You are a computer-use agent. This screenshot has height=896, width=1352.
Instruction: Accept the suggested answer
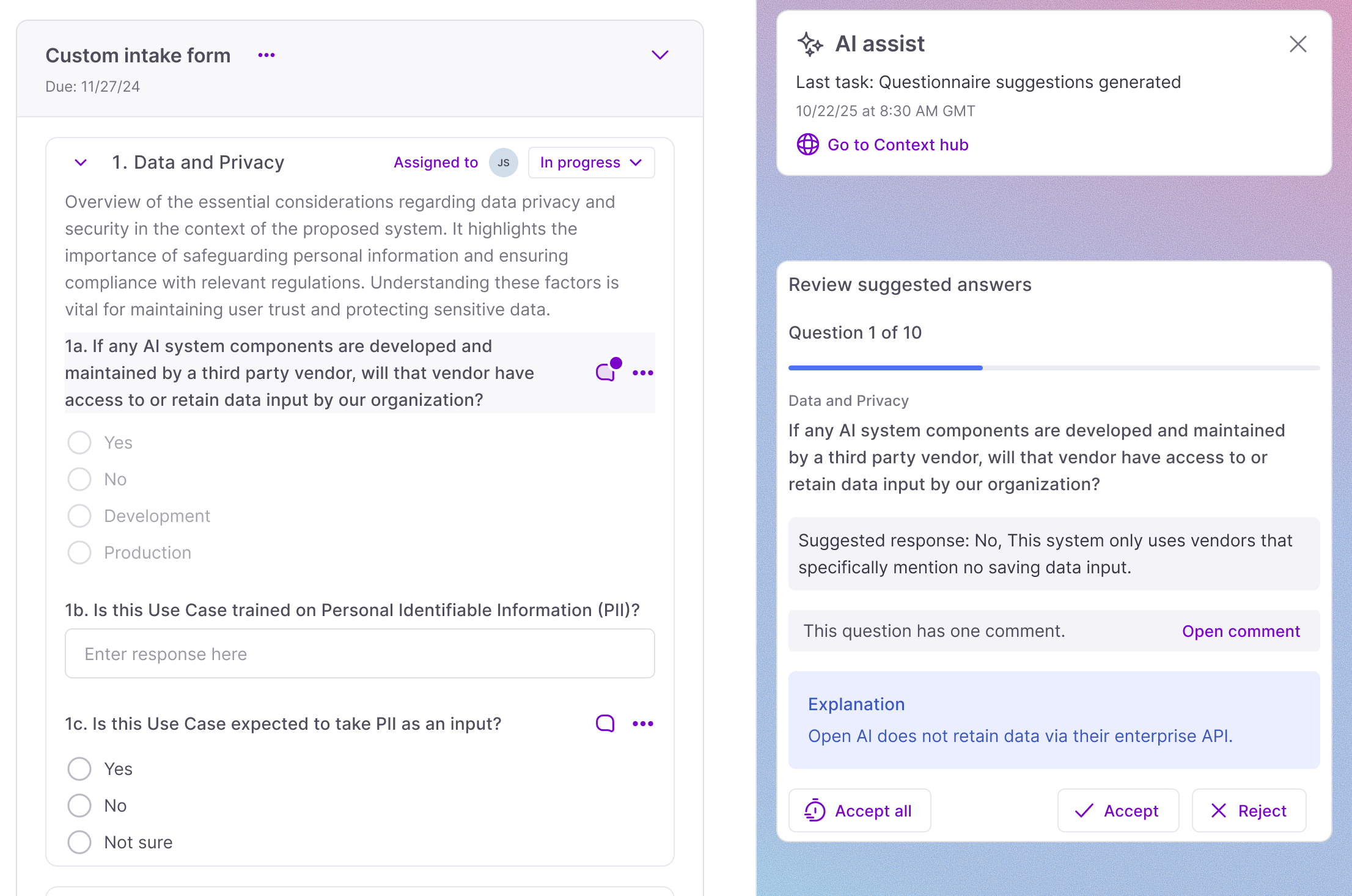click(x=1118, y=811)
